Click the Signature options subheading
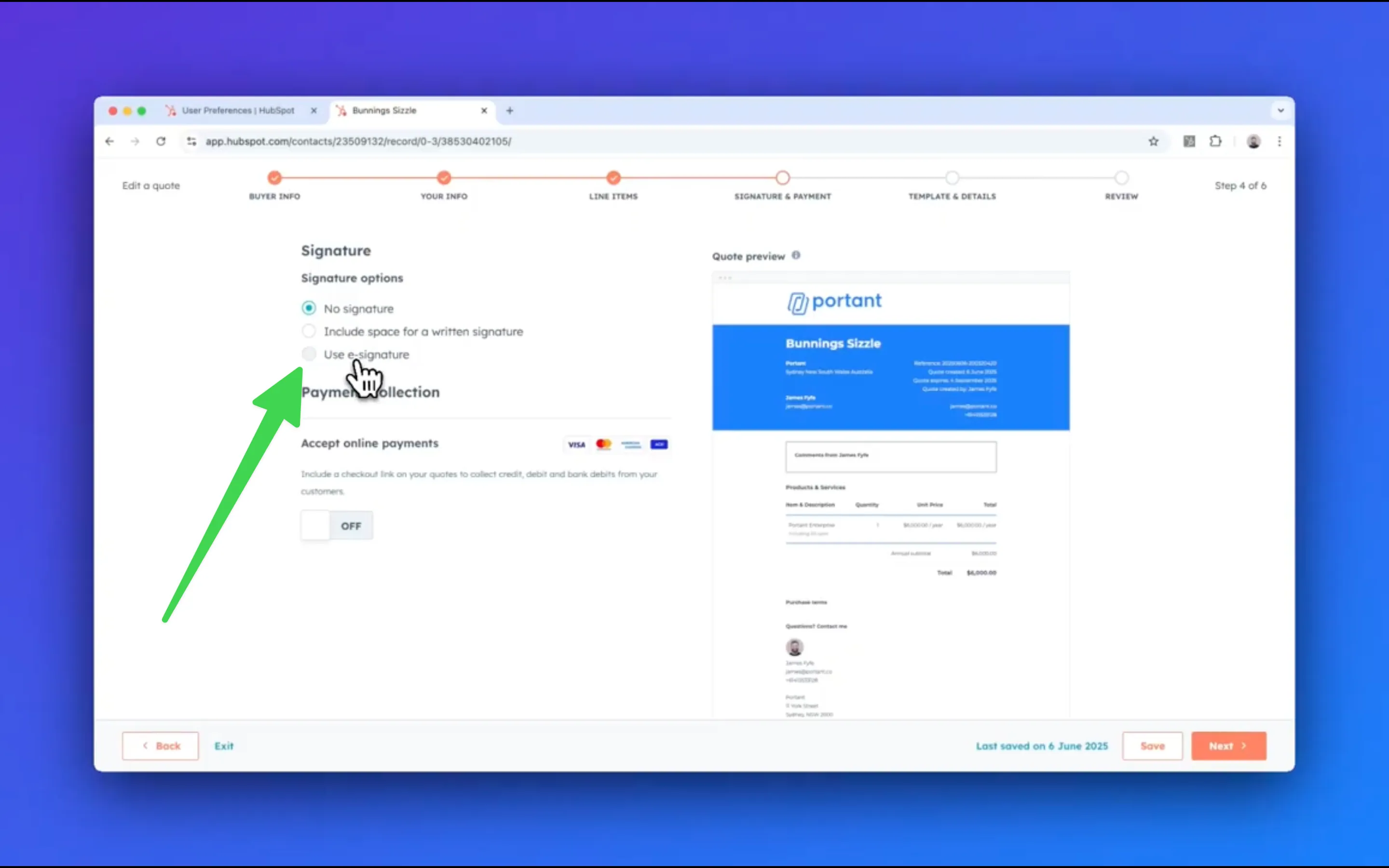The width and height of the screenshot is (1389, 868). coord(352,278)
